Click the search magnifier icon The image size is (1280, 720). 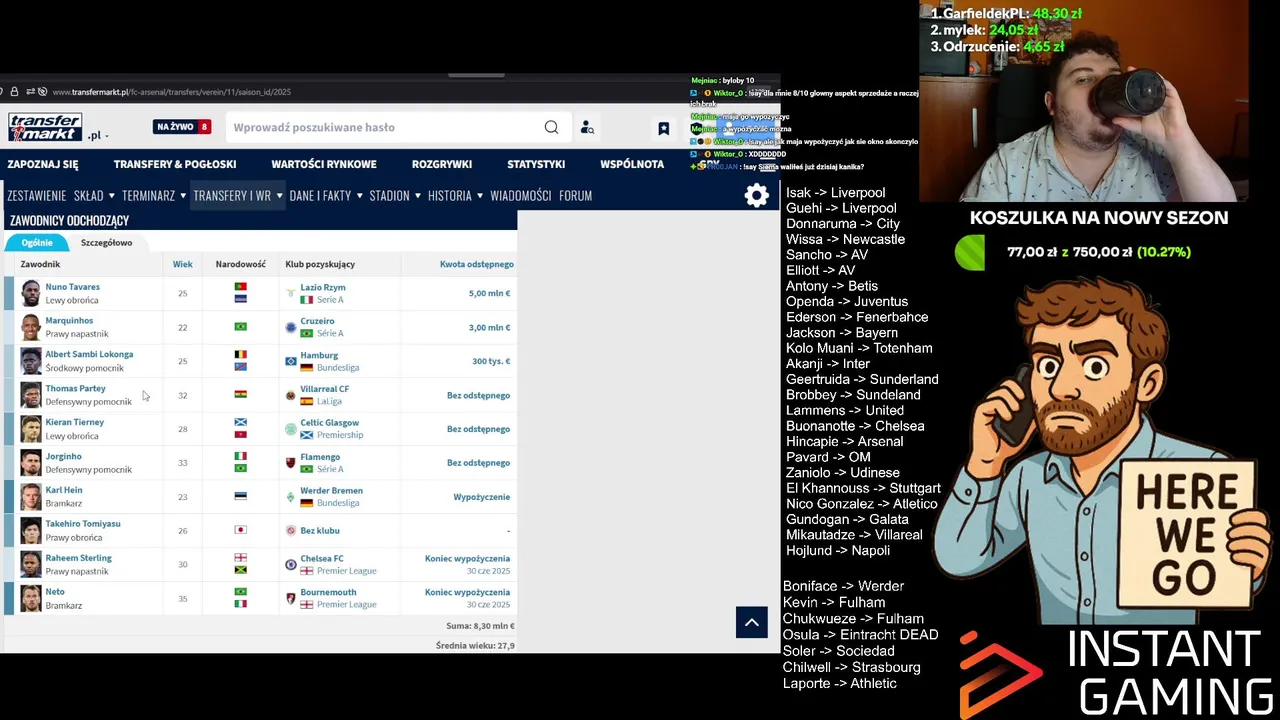point(551,127)
